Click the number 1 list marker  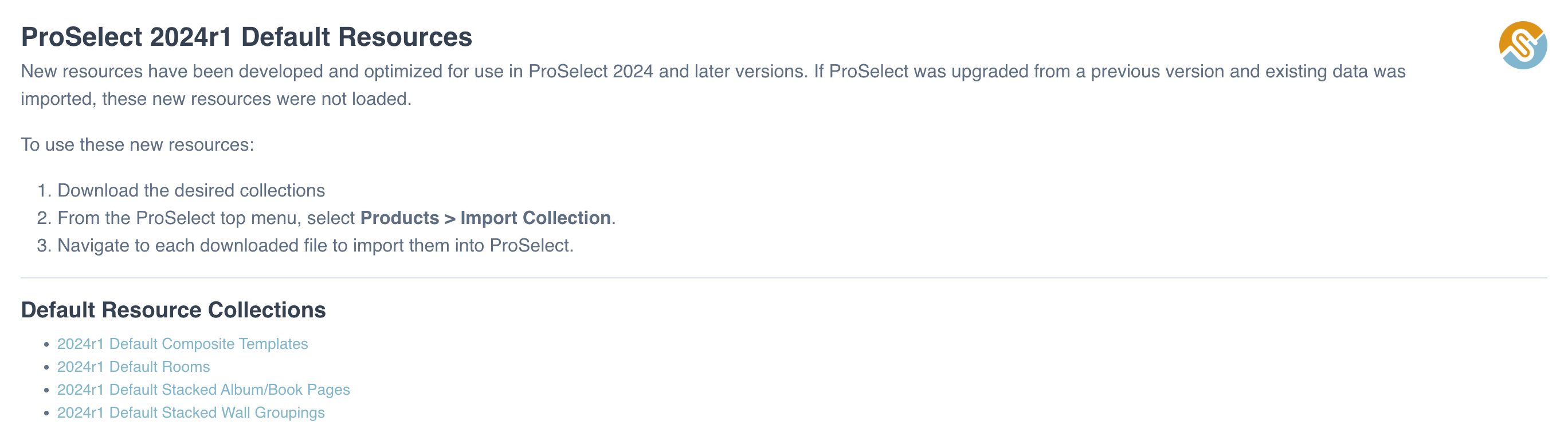point(43,190)
